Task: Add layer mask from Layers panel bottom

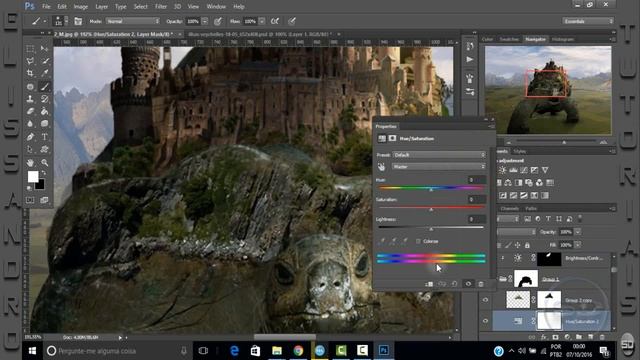Action: 555,337
